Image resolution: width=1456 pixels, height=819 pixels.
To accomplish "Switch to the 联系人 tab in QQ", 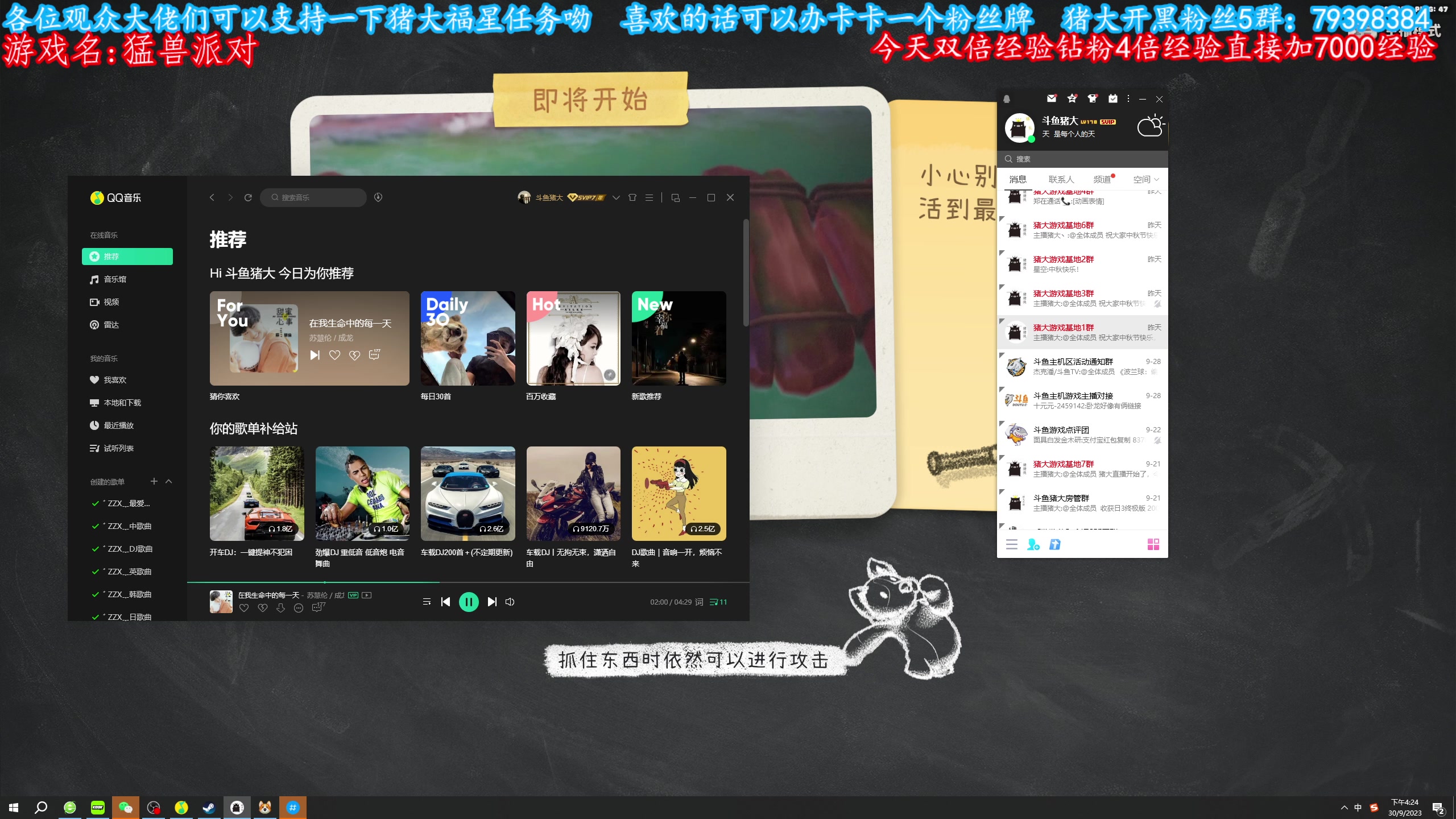I will 1061,180.
